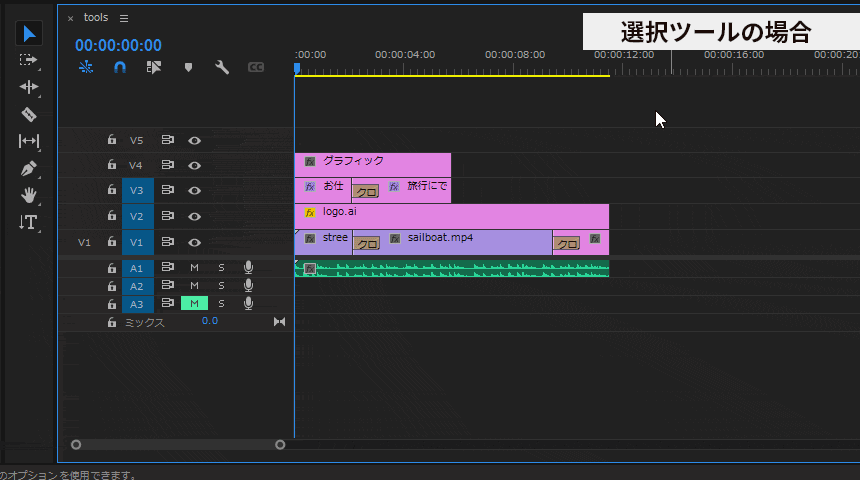Image resolution: width=860 pixels, height=480 pixels.
Task: Solo track A1
Action: [221, 268]
